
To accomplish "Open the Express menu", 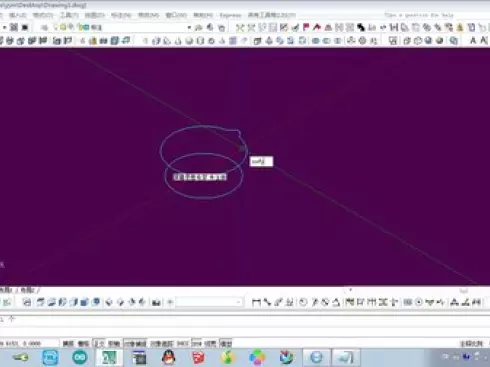I will (230, 15).
